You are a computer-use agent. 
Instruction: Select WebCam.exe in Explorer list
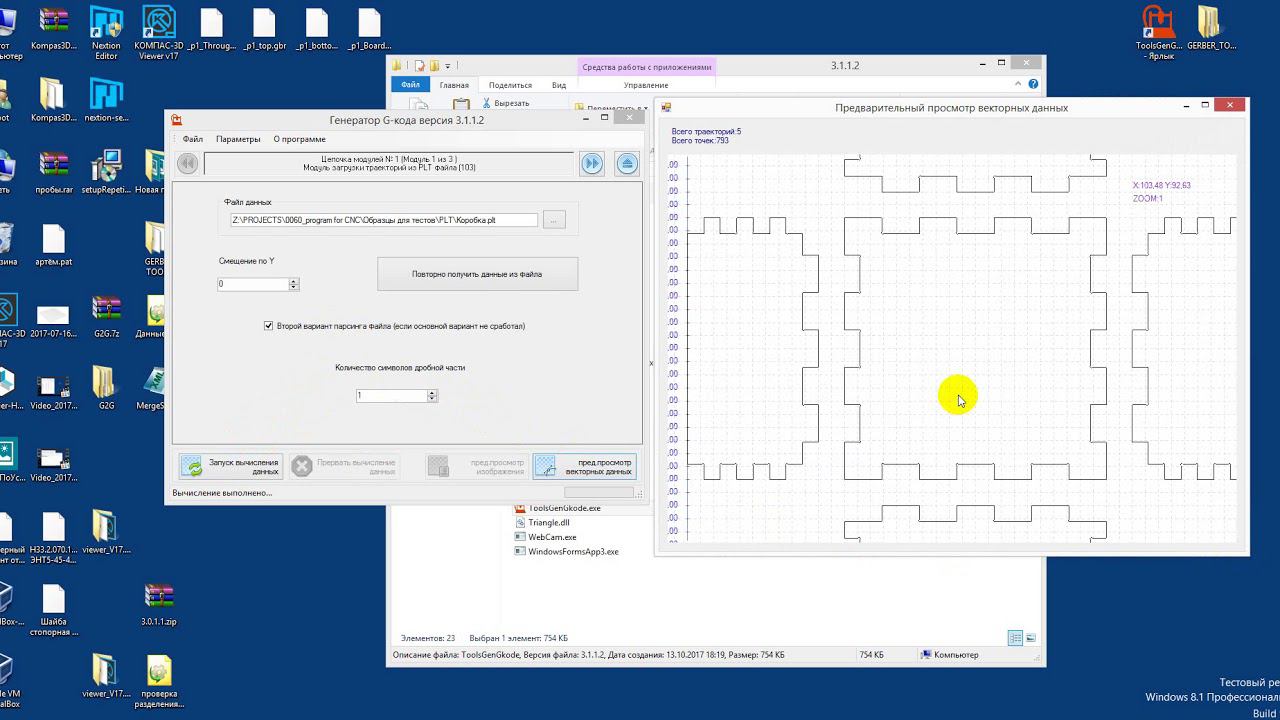click(x=545, y=537)
